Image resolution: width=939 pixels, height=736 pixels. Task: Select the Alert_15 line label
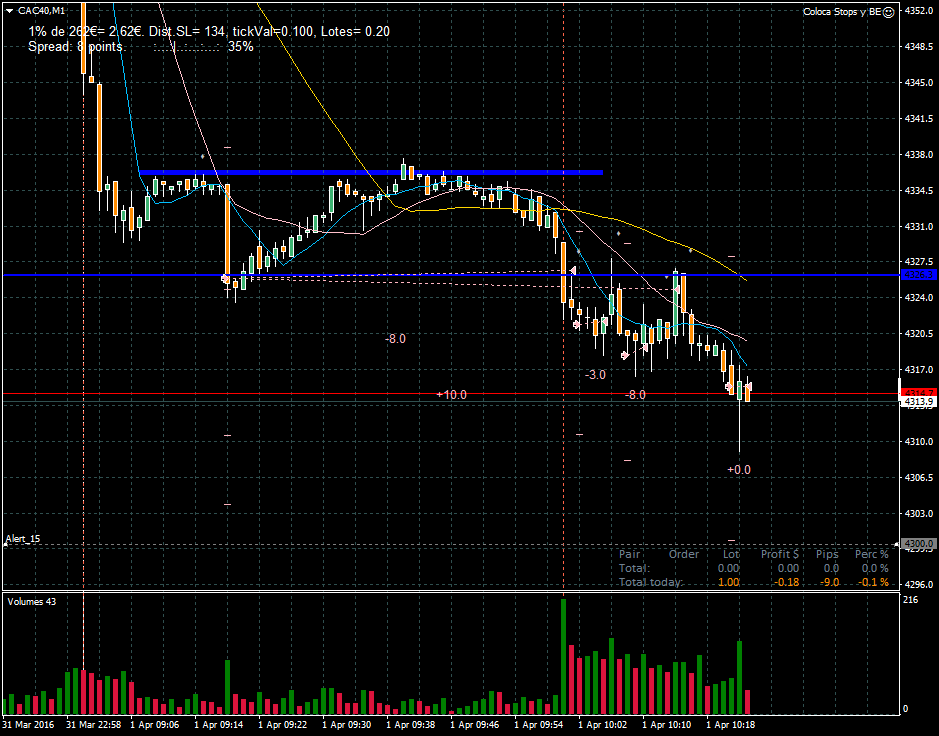tap(23, 539)
